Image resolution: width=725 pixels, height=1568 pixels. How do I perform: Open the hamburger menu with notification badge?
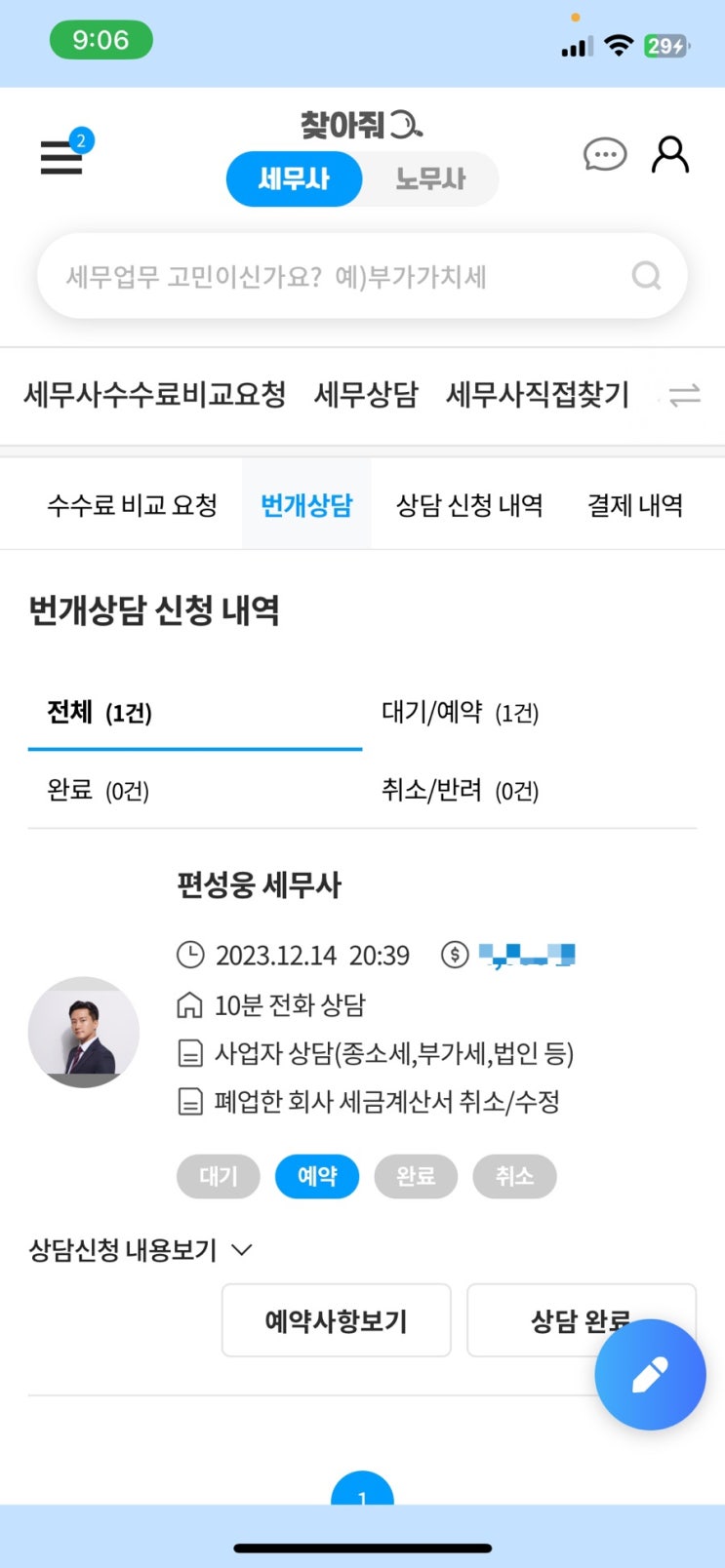tap(62, 156)
